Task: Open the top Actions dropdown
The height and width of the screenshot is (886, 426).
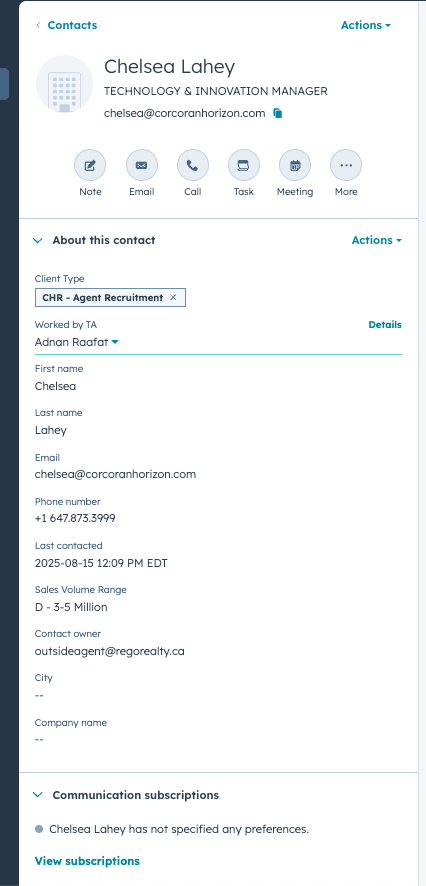Action: [x=366, y=25]
